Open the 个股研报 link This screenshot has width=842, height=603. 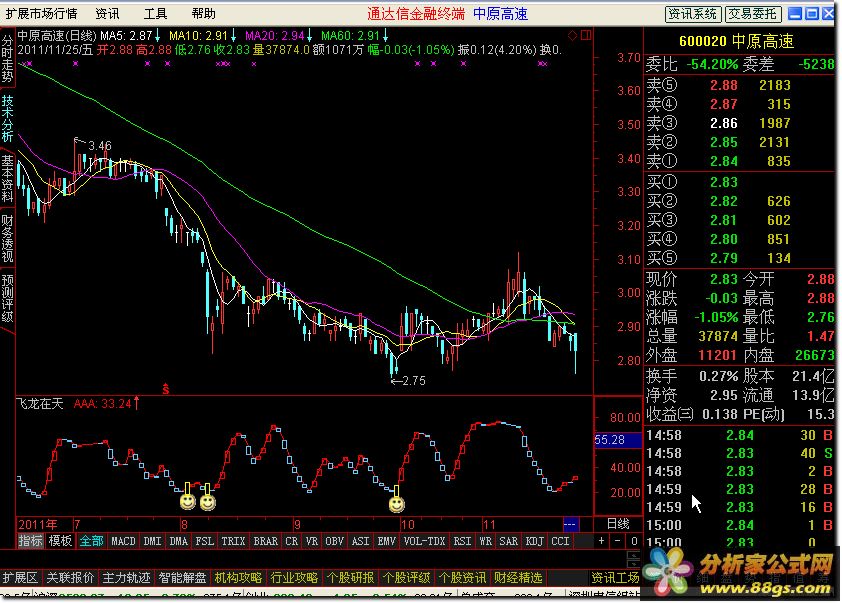coord(350,578)
